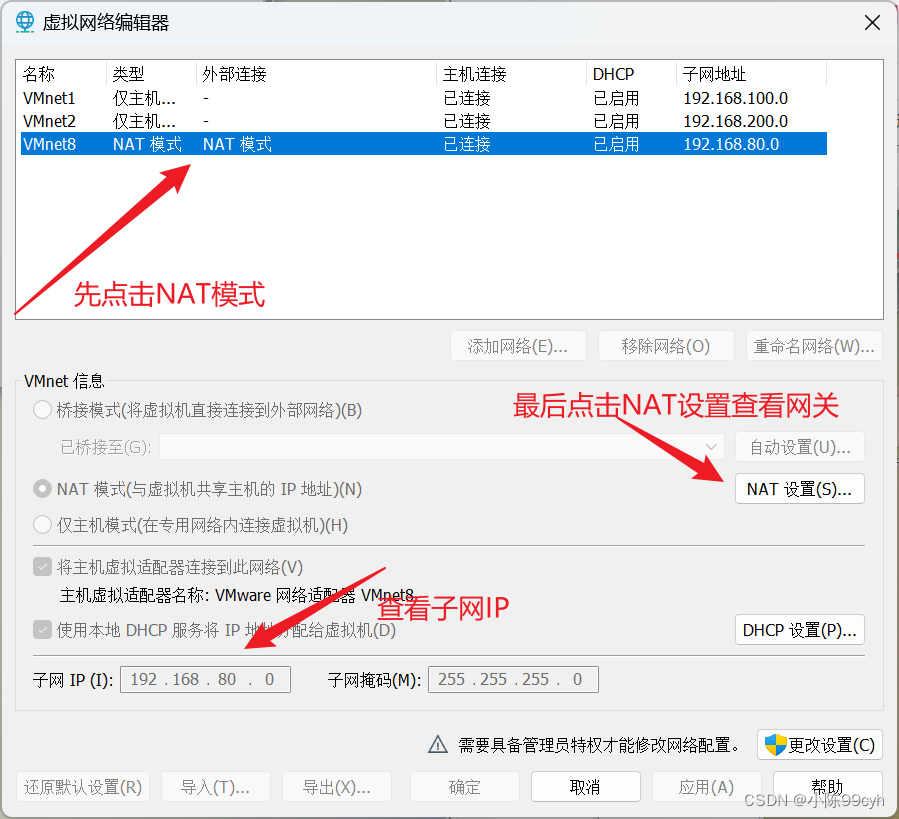Image resolution: width=899 pixels, height=819 pixels.
Task: Click 导出(X) button
Action: (337, 786)
